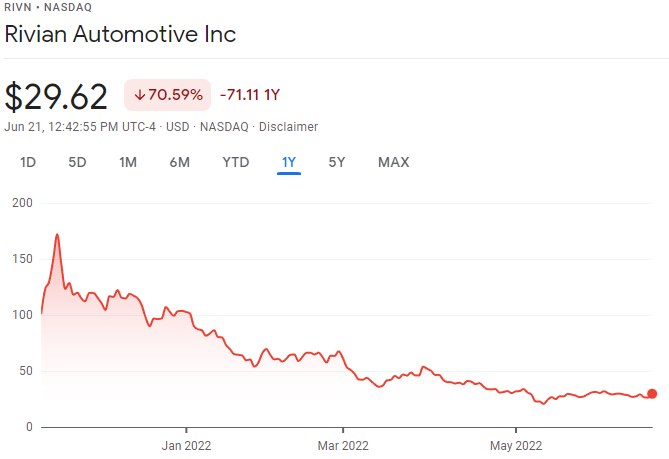Screen dimensions: 669x459
Task: Click the red down arrow icon
Action: [x=139, y=95]
